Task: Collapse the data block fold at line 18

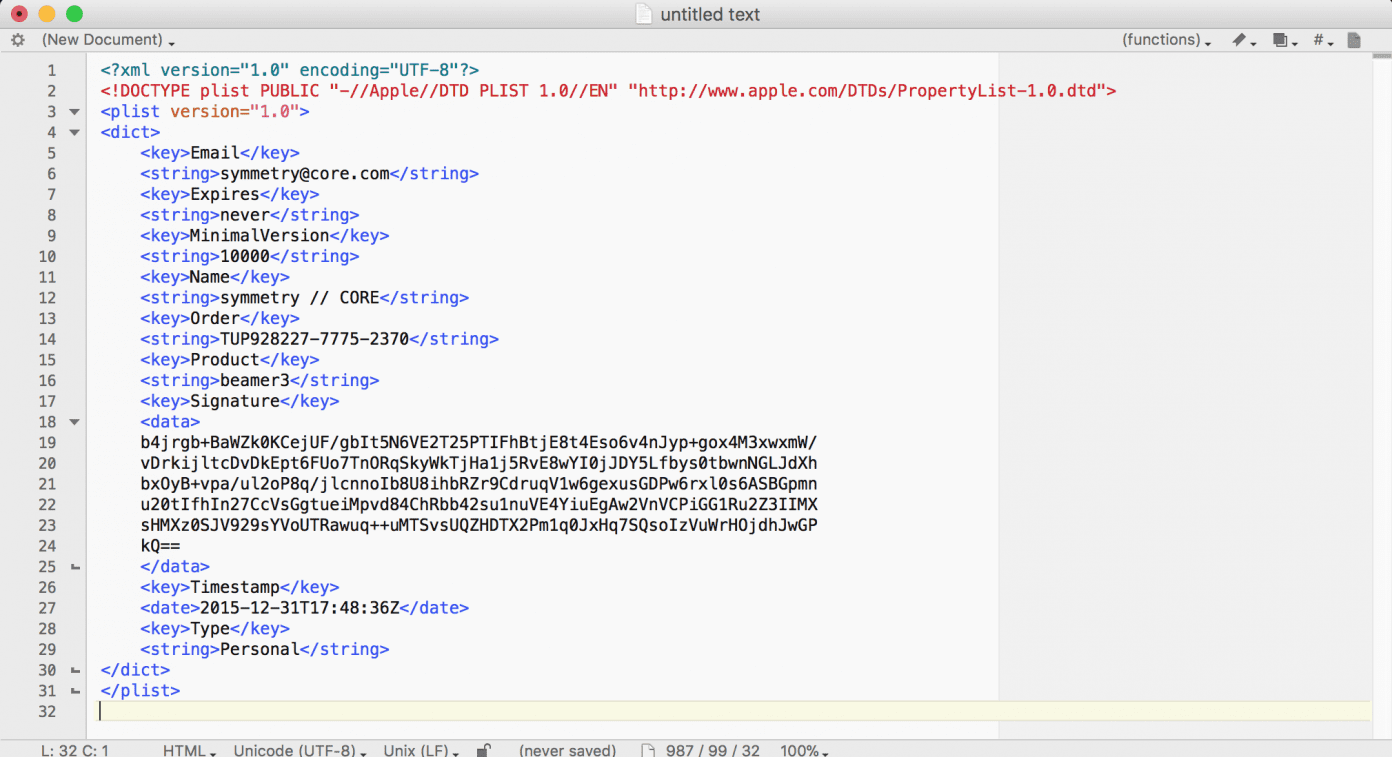Action: pos(73,421)
